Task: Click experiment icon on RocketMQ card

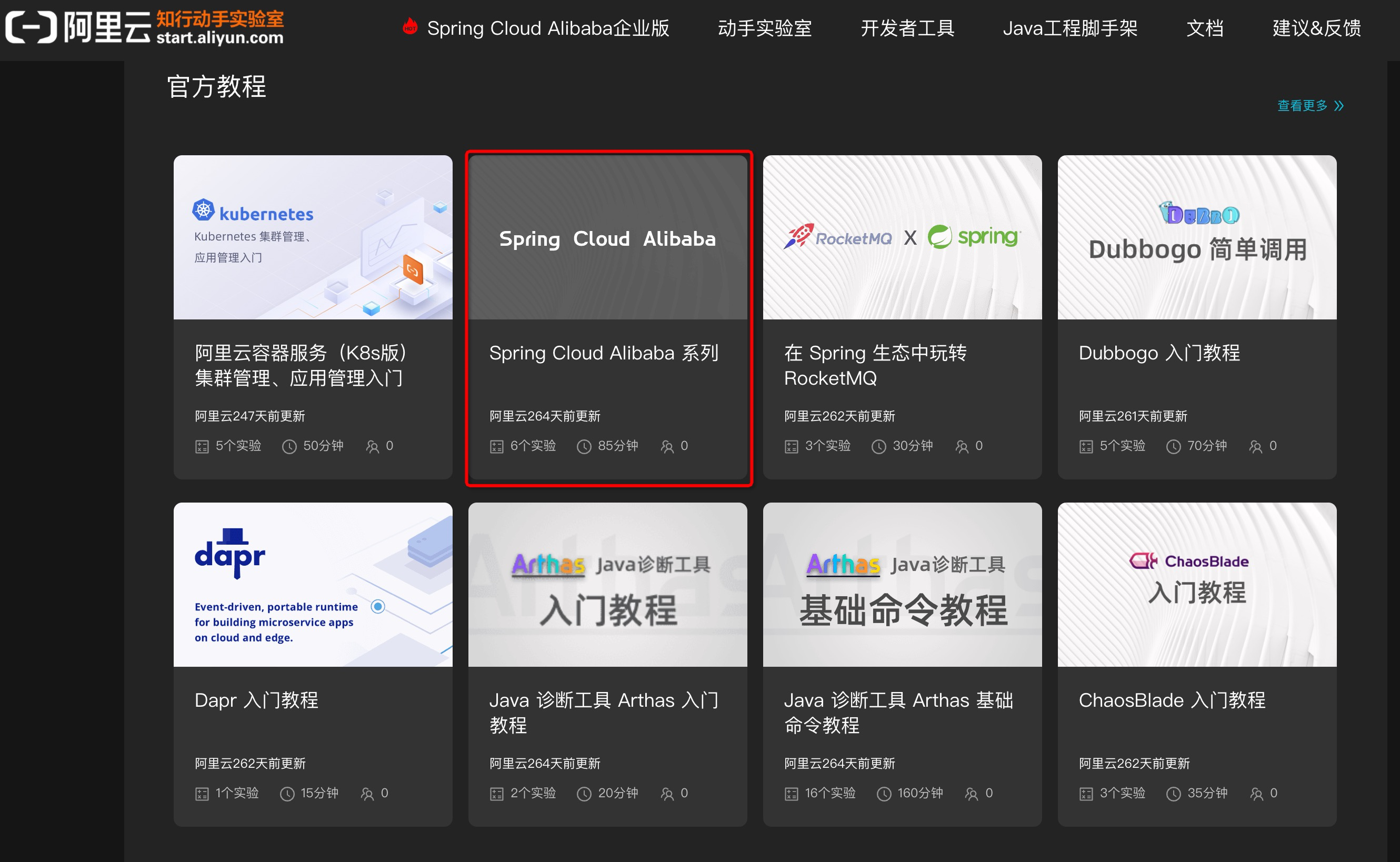Action: coord(791,446)
